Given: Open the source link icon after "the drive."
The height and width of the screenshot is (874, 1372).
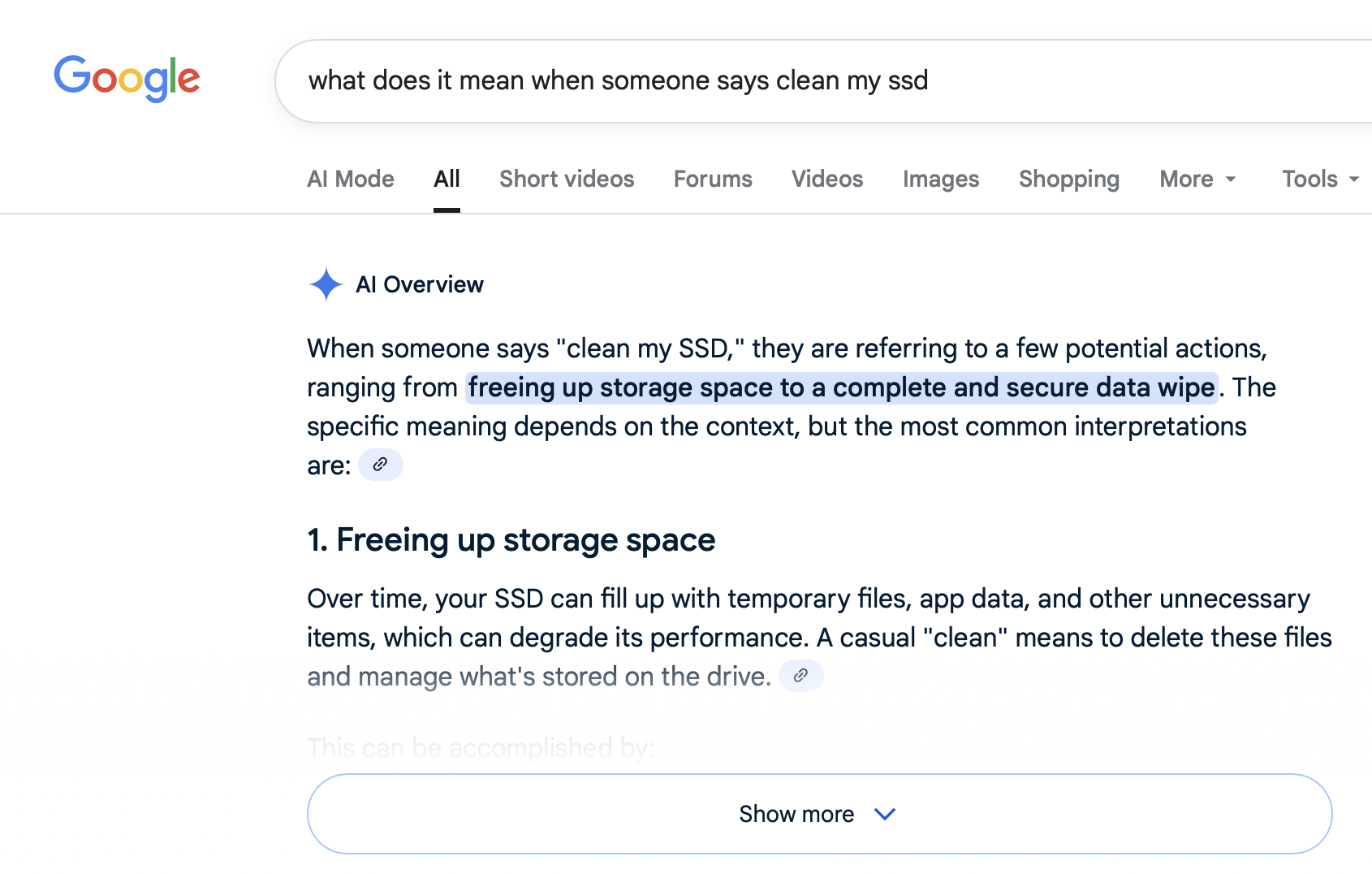Looking at the screenshot, I should [x=800, y=676].
